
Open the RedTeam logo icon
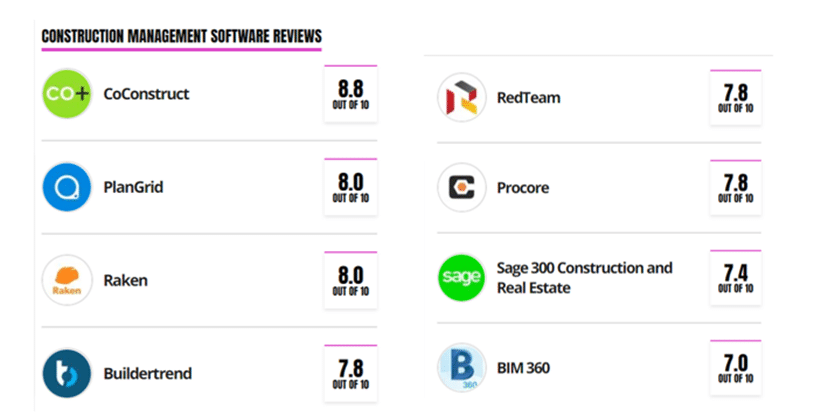[x=462, y=98]
